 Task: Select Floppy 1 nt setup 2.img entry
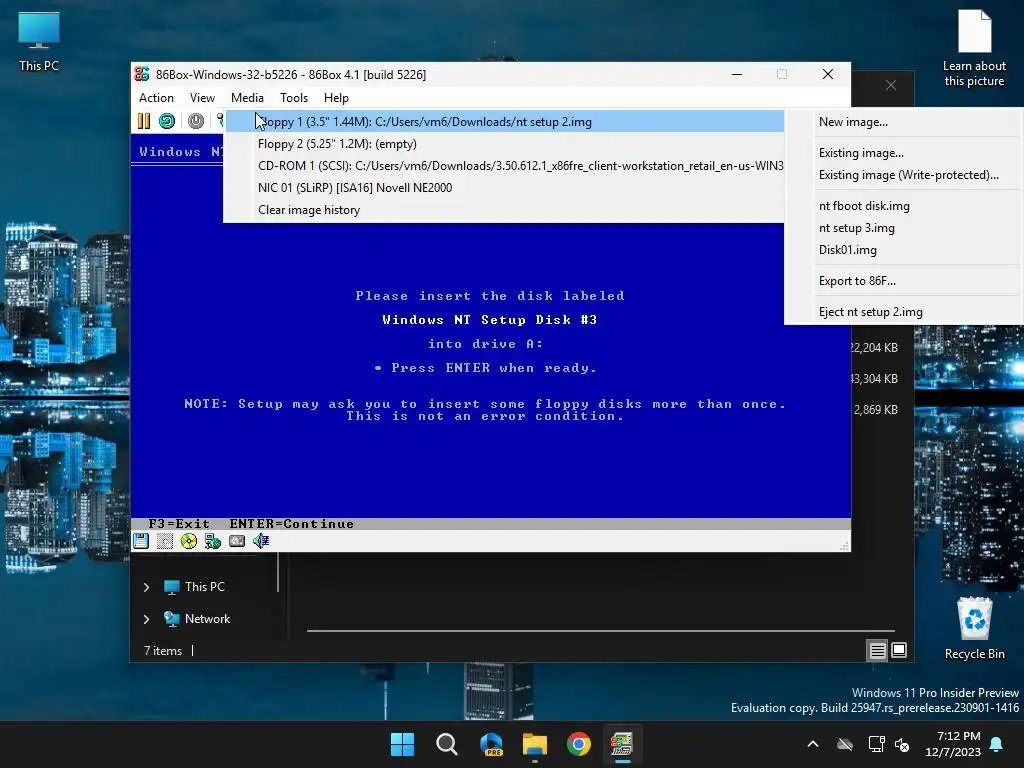504,121
